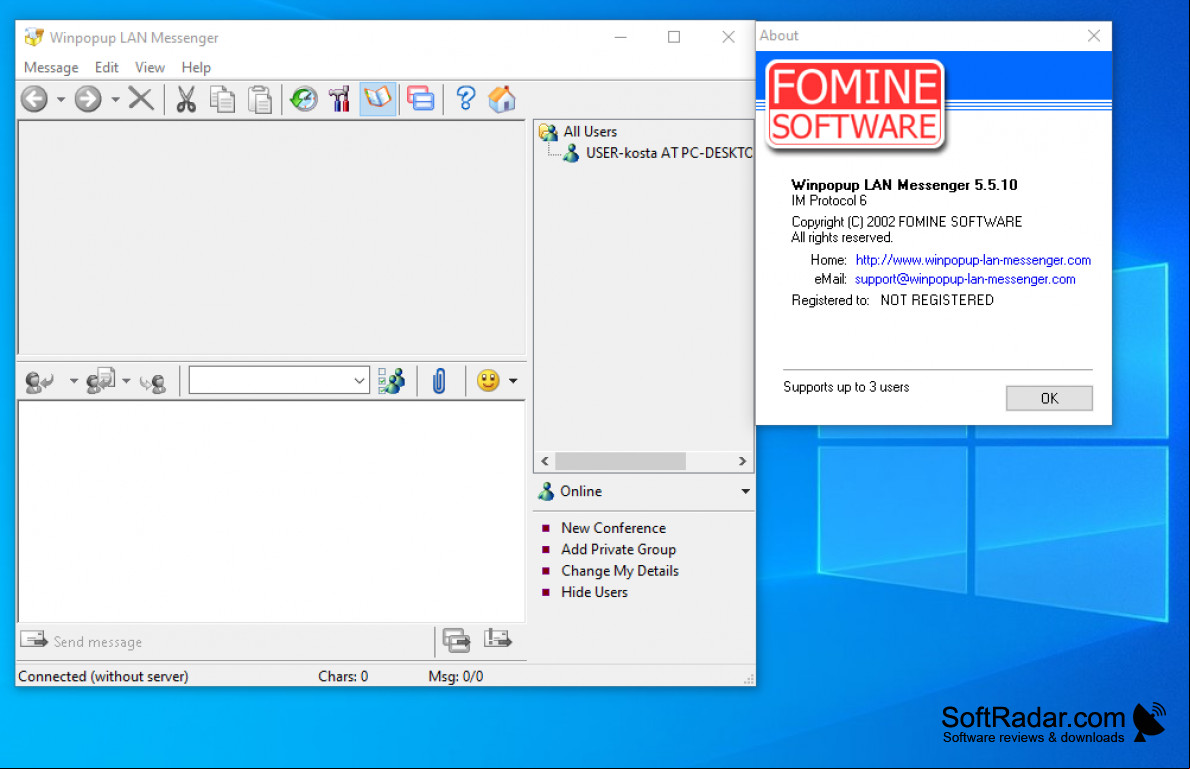
Task: Maximize the Winpopup LAN Messenger window
Action: click(673, 36)
